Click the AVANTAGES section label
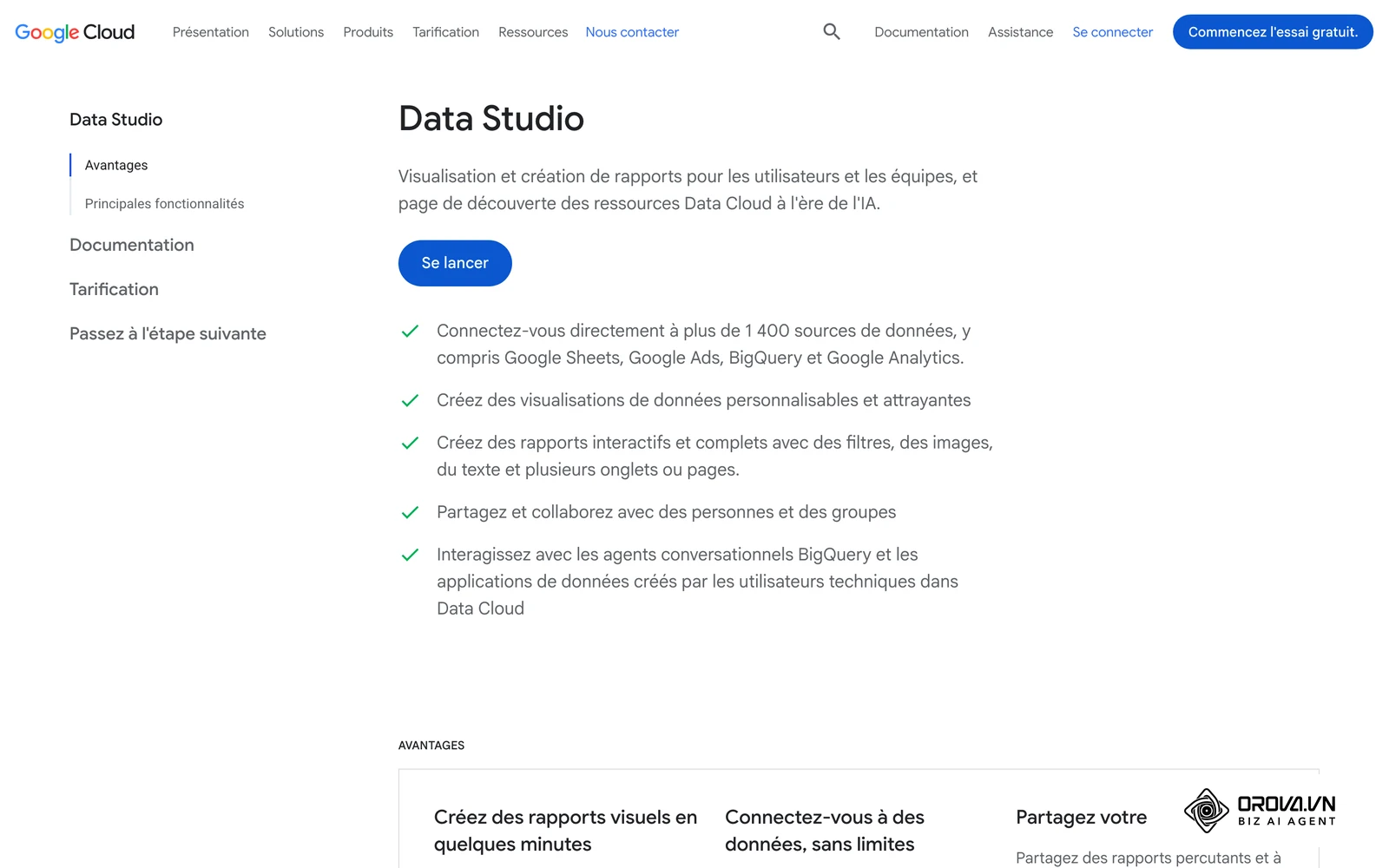Viewport: 1389px width, 868px height. (431, 746)
